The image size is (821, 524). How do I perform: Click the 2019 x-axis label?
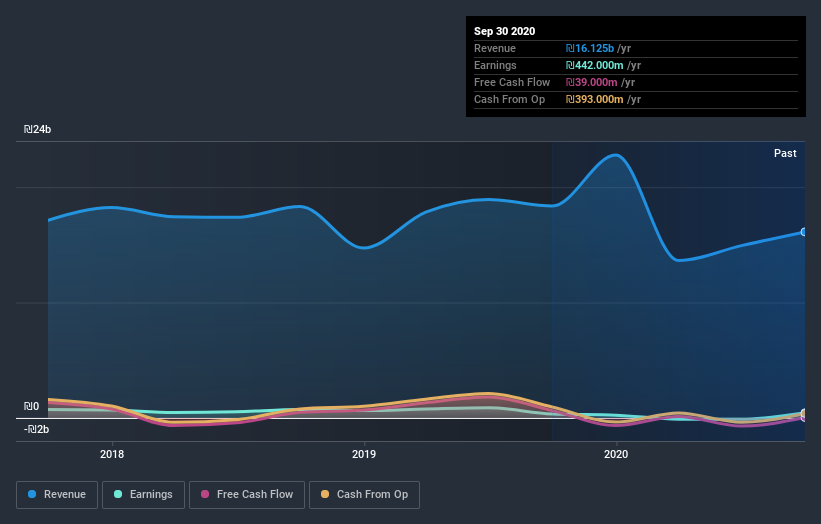click(x=364, y=454)
